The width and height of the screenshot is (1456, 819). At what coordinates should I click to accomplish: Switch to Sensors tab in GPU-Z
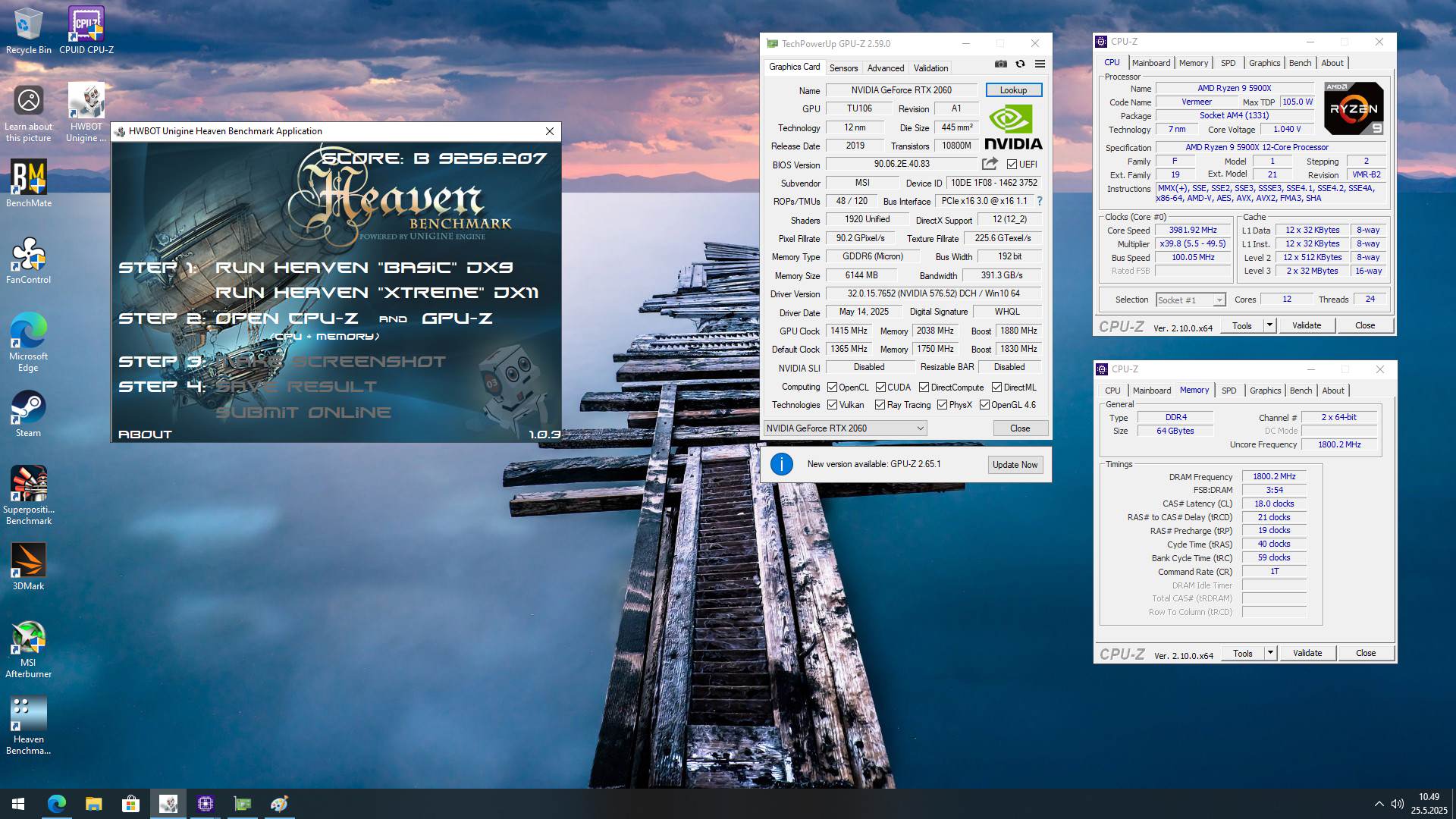(x=843, y=68)
